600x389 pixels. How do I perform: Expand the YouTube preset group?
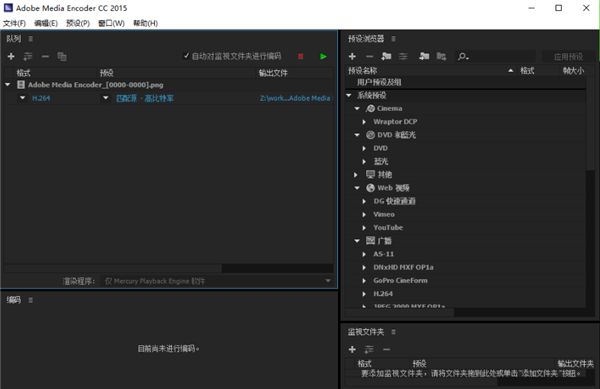[364, 228]
